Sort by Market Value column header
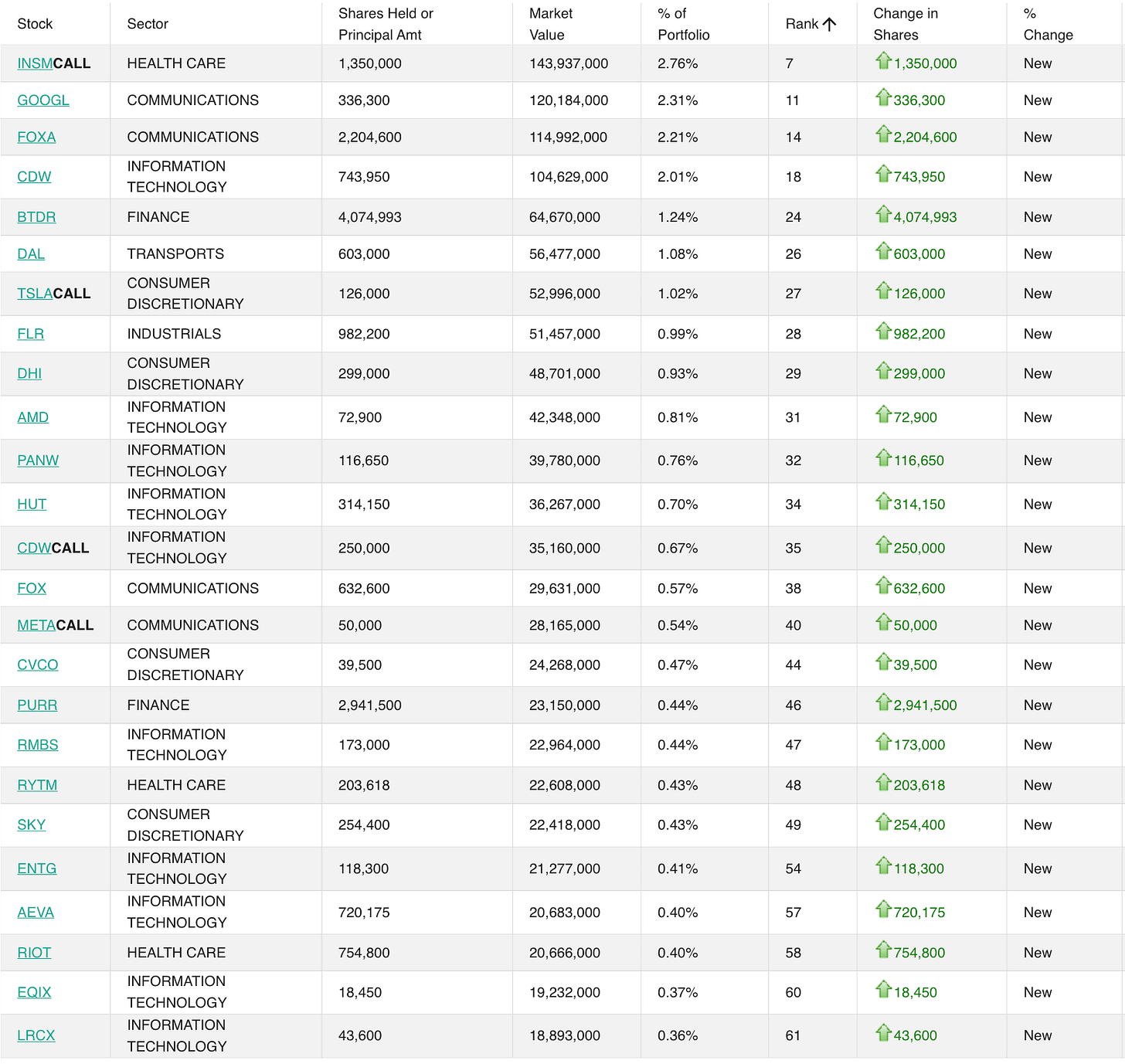The height and width of the screenshot is (1064, 1125). 552,24
